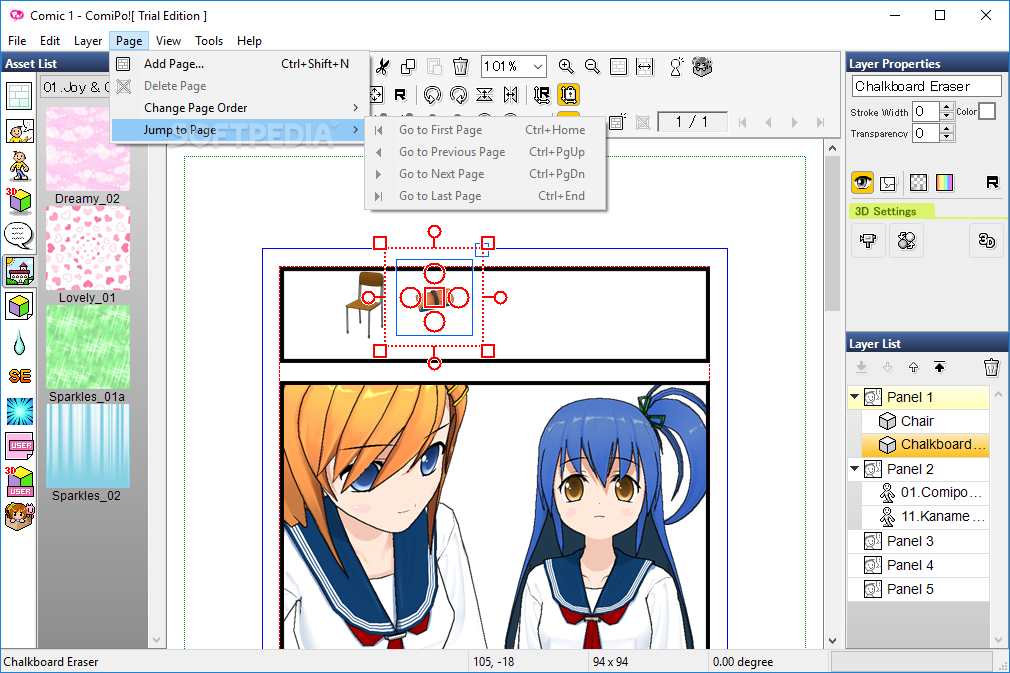Select the Panel 4 layer
The width and height of the screenshot is (1010, 673).
919,565
